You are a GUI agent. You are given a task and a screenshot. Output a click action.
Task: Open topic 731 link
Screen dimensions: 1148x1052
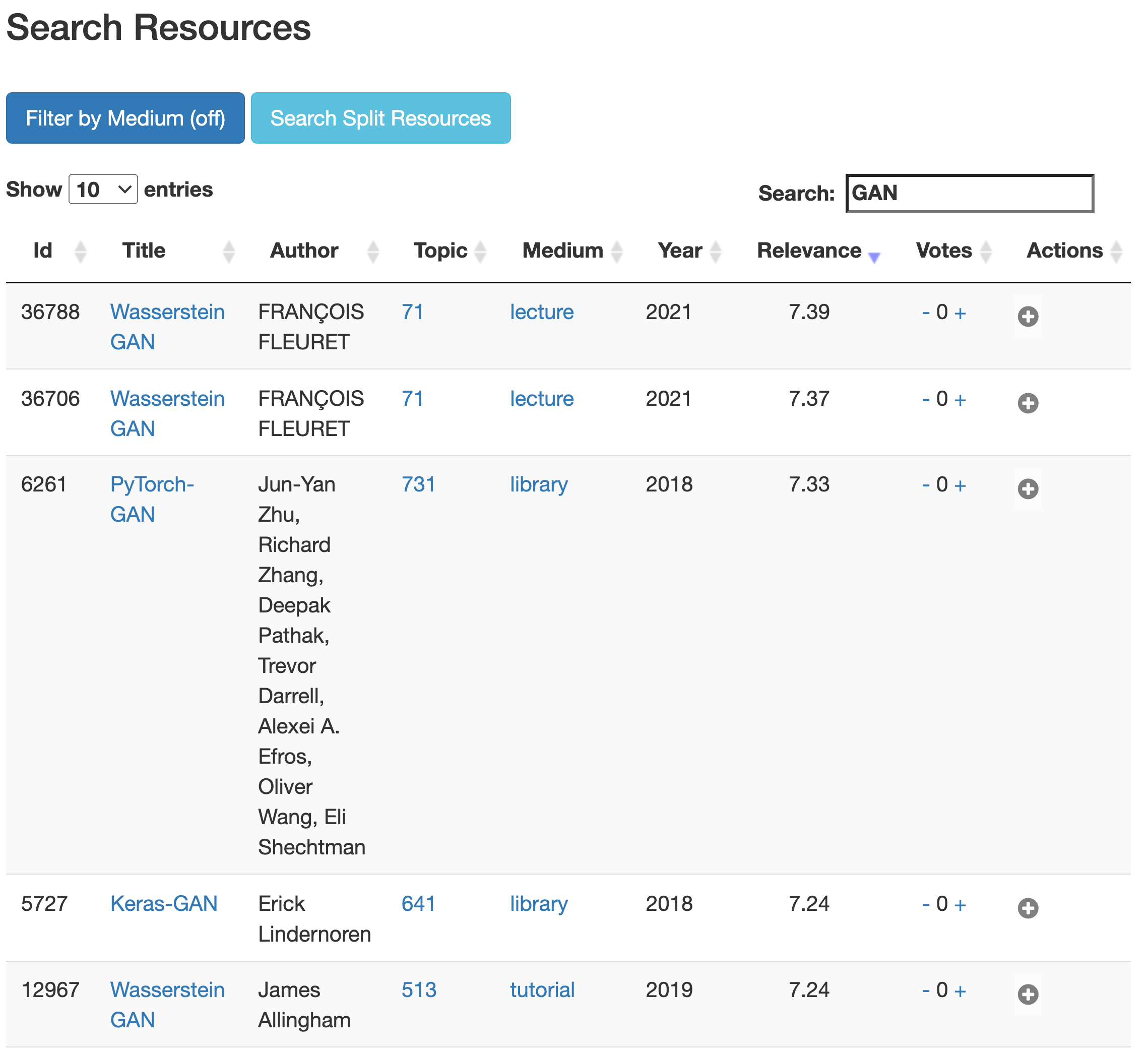click(419, 484)
